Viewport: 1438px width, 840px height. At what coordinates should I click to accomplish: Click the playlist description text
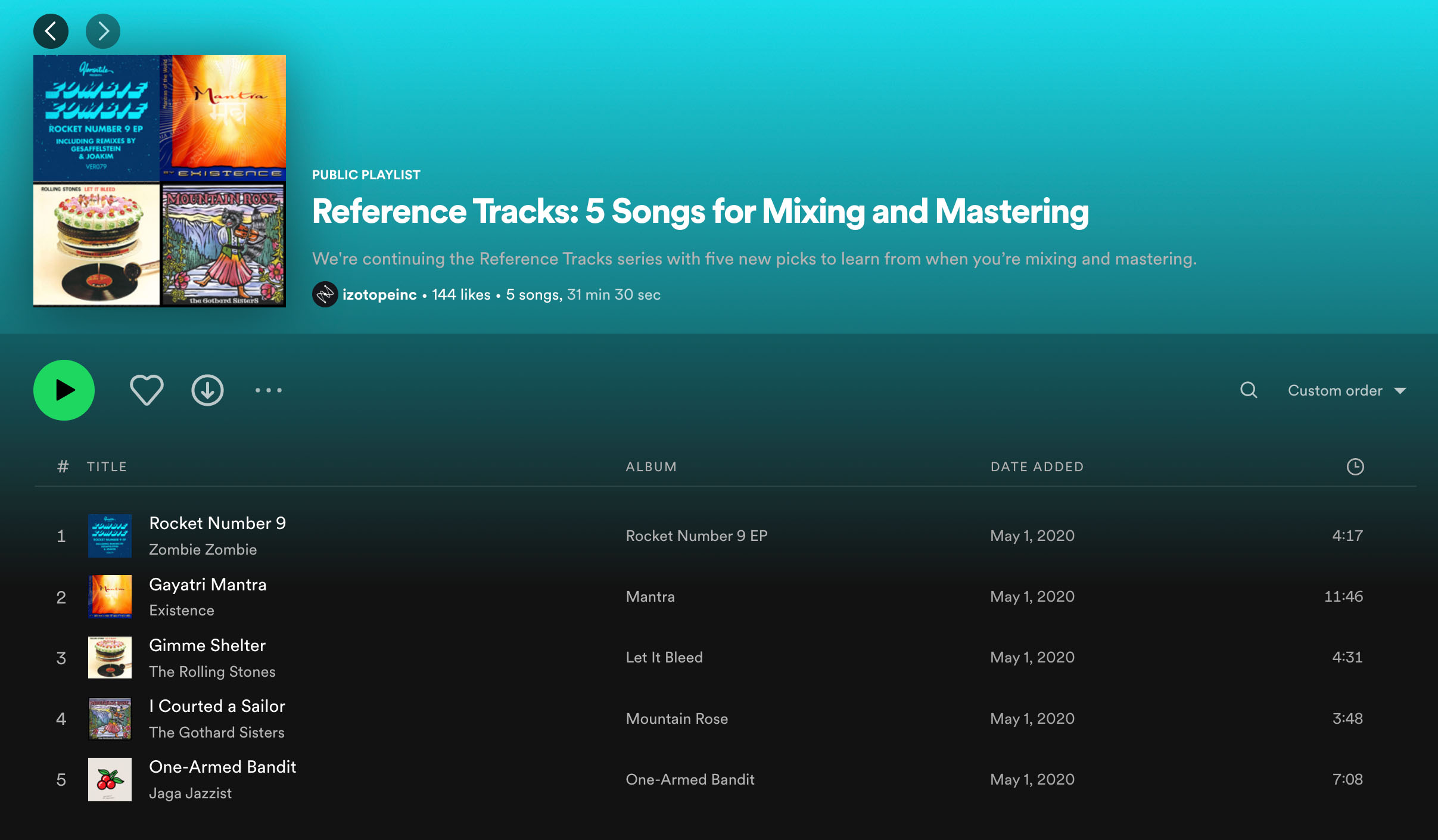(755, 259)
